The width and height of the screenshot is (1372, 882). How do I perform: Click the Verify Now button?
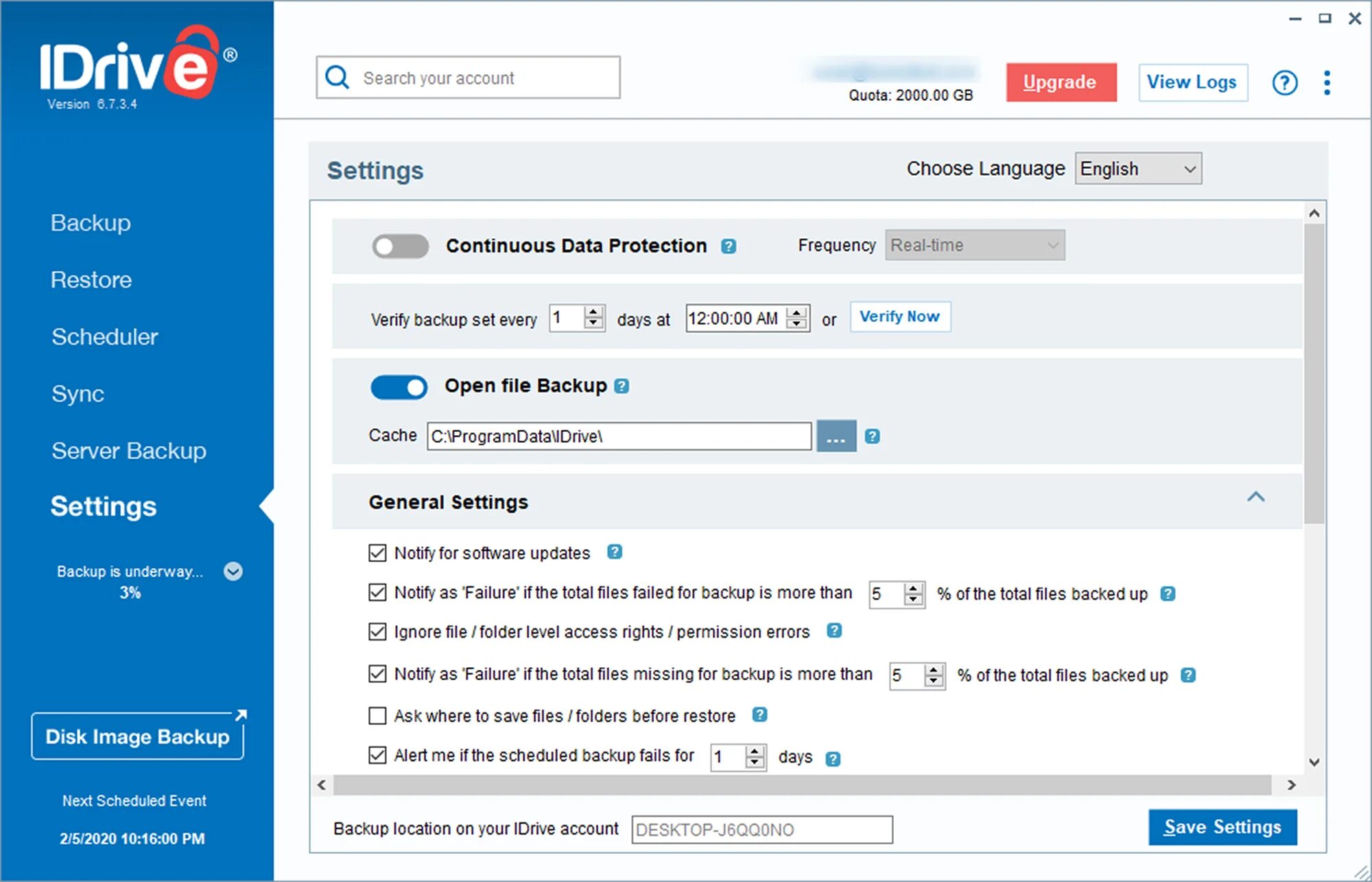pos(899,317)
